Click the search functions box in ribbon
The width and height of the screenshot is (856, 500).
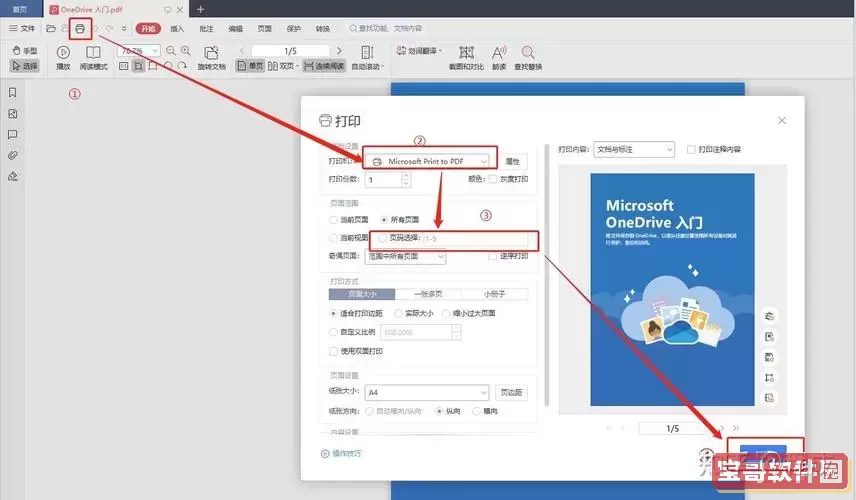385,28
